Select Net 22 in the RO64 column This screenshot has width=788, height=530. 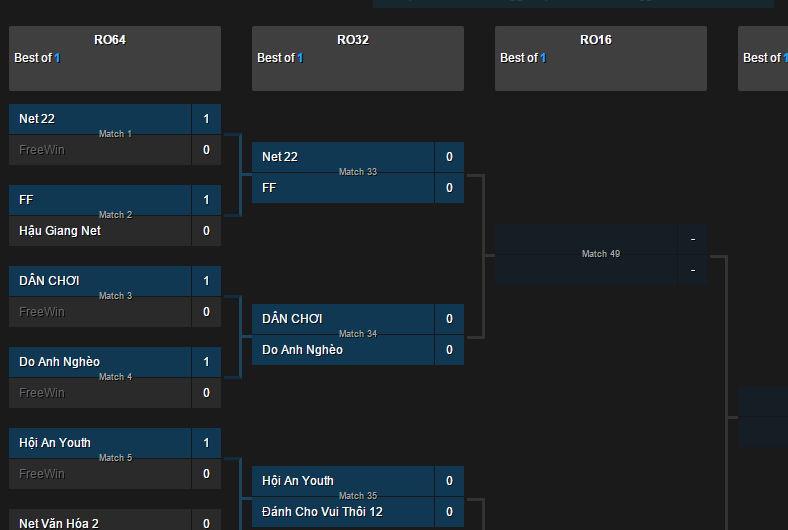click(x=37, y=119)
